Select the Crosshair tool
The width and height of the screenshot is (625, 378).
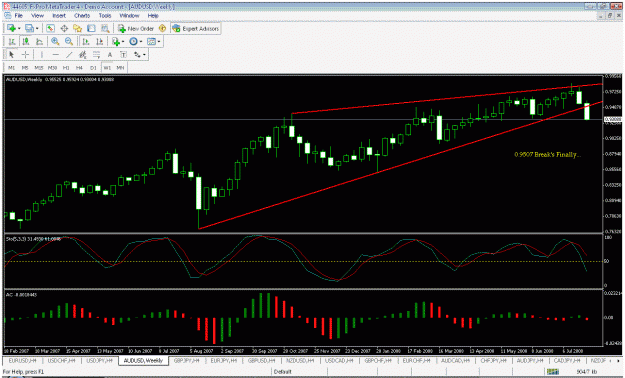pyautogui.click(x=25, y=55)
